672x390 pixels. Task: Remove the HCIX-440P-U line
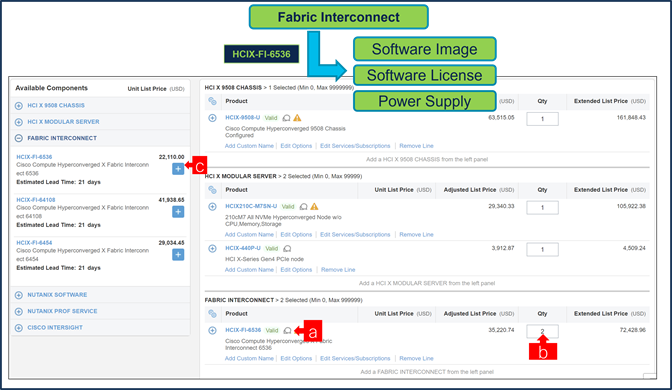click(338, 270)
